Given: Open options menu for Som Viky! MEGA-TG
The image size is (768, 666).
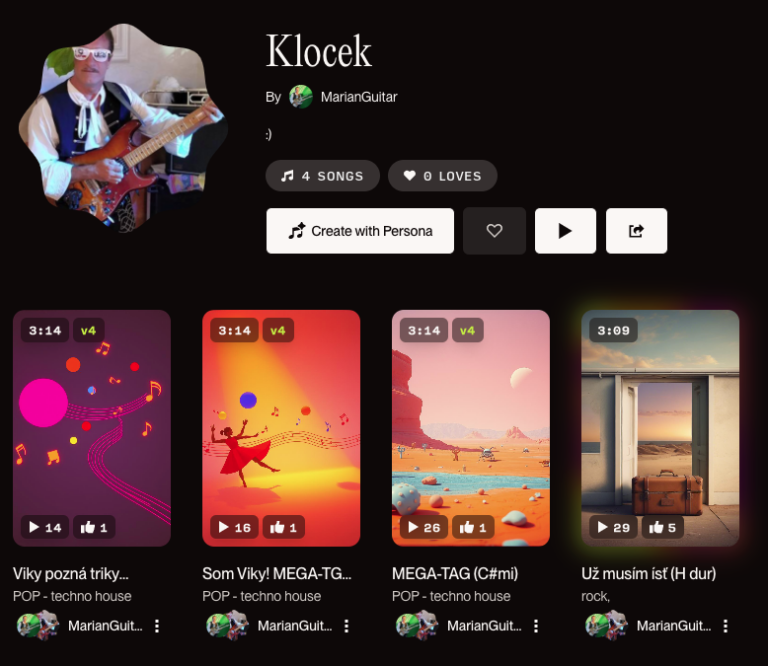Looking at the screenshot, I should tap(346, 626).
